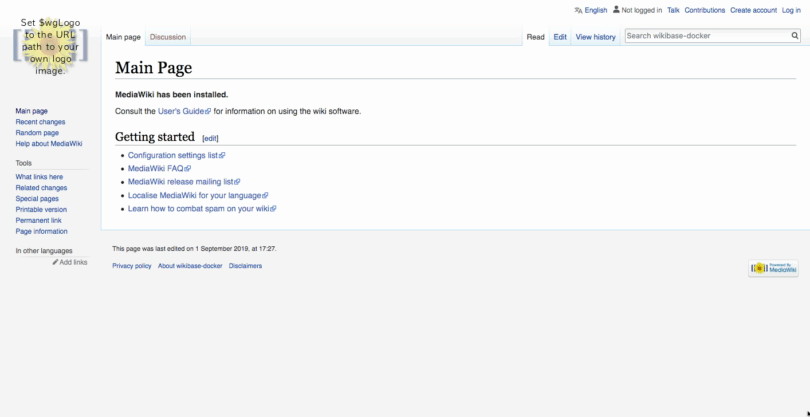Open the View history tab

point(596,37)
